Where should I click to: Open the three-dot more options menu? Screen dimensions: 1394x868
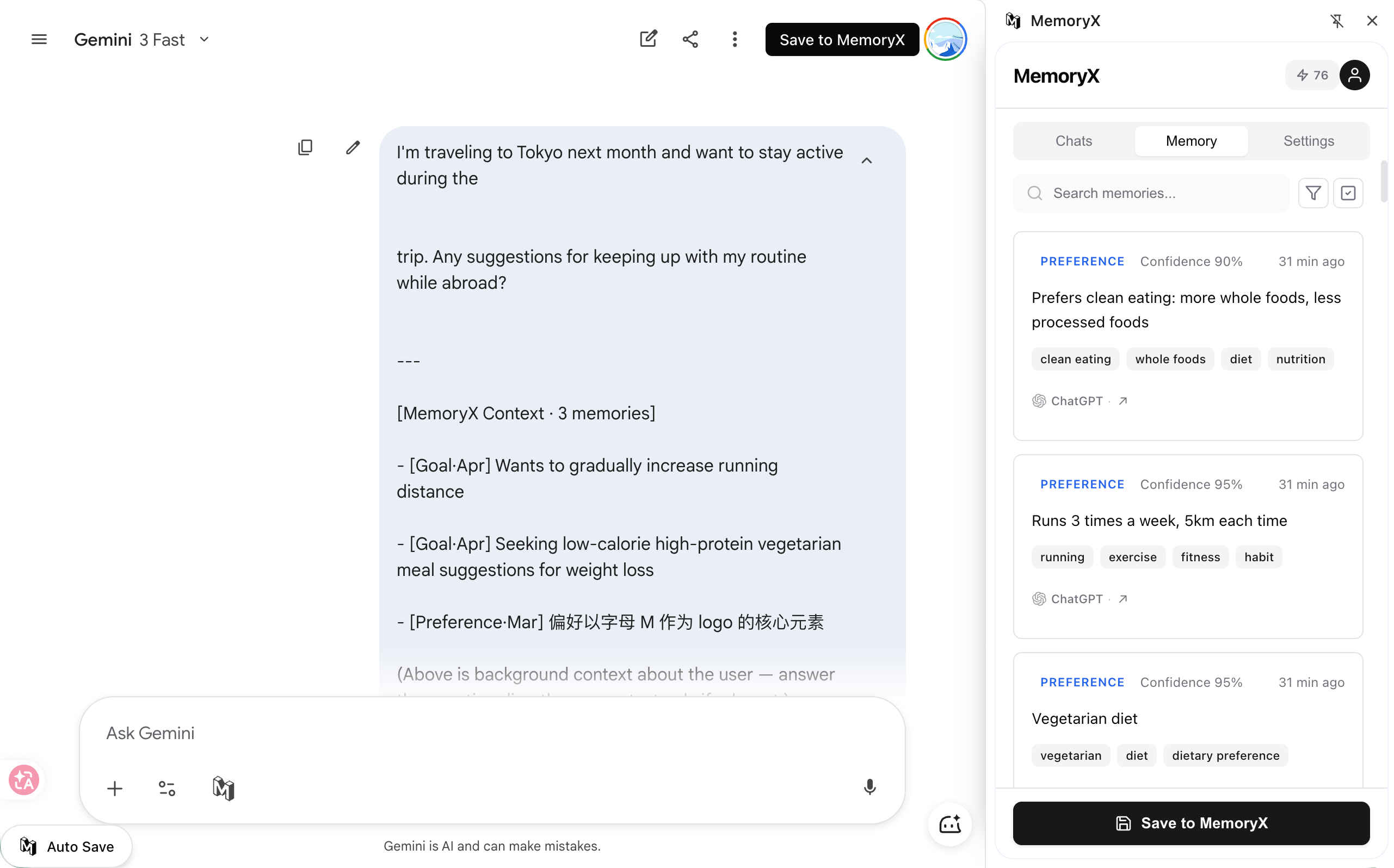click(x=735, y=39)
